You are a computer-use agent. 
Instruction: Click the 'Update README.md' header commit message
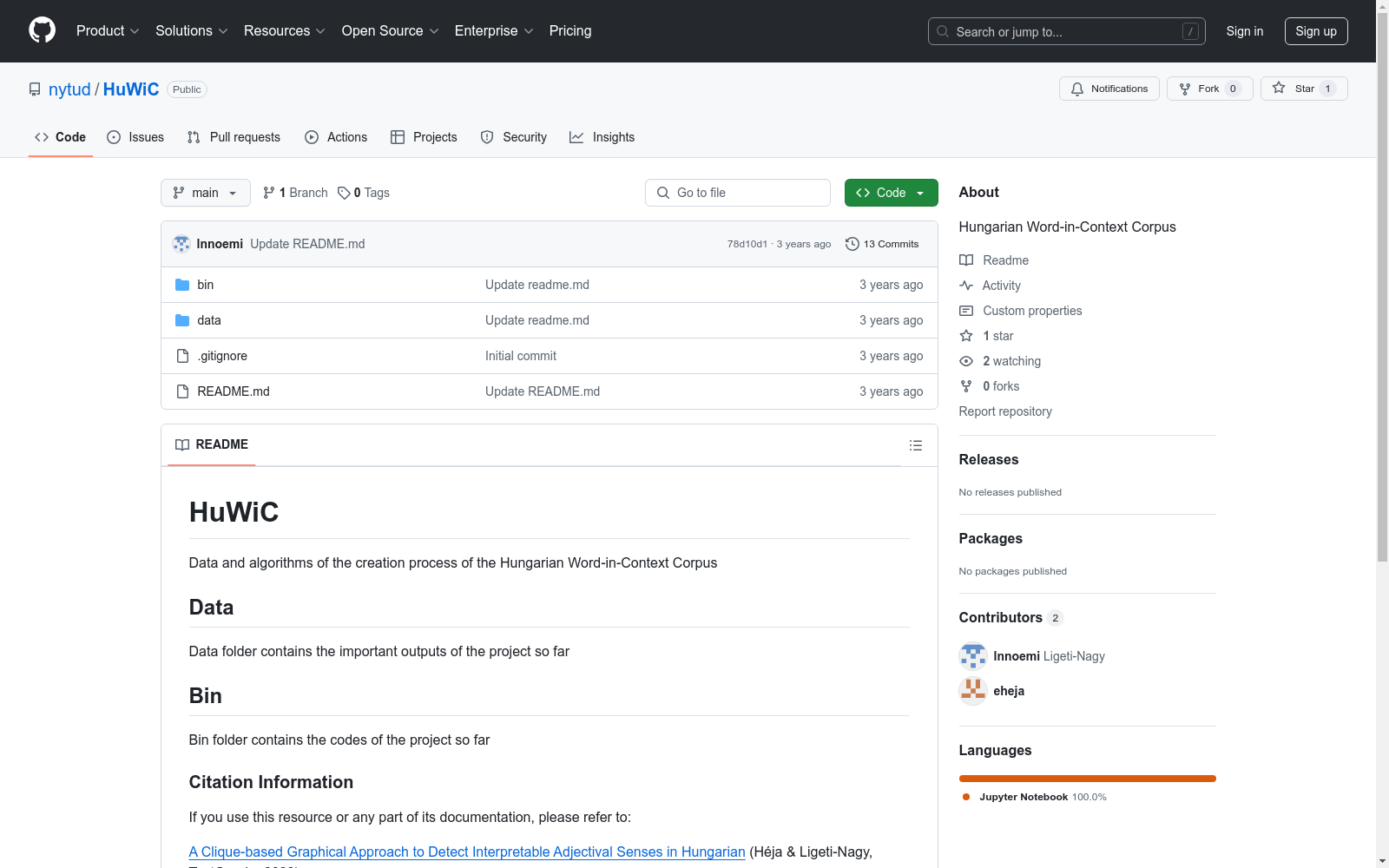[x=307, y=244]
